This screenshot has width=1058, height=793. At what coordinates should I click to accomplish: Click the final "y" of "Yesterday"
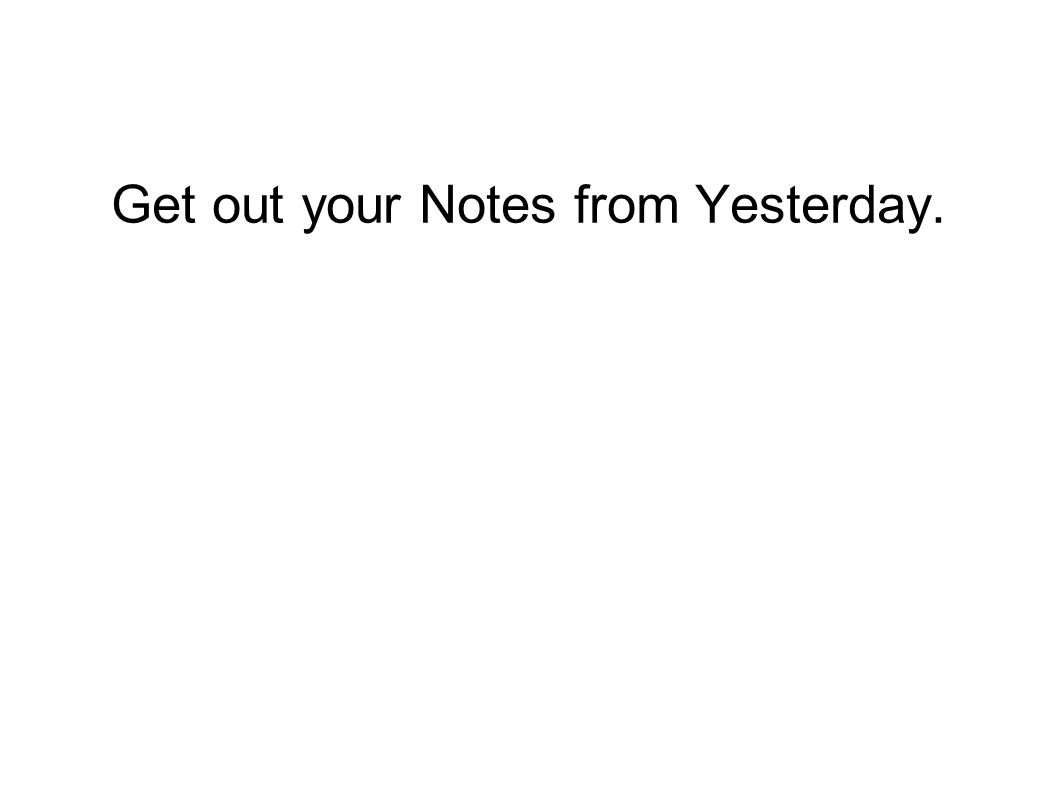click(916, 214)
